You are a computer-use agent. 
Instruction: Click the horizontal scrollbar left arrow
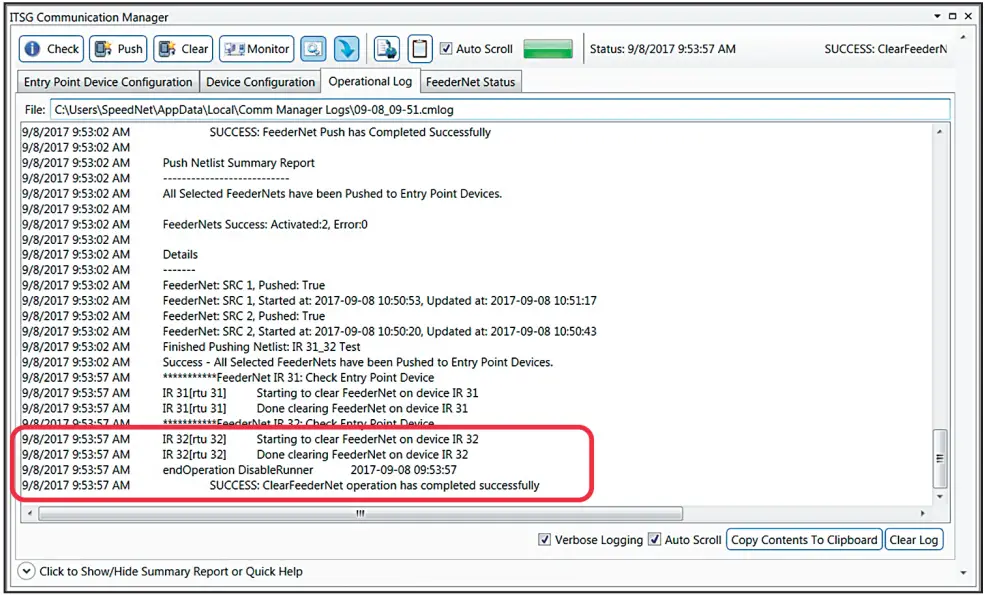tap(30, 513)
